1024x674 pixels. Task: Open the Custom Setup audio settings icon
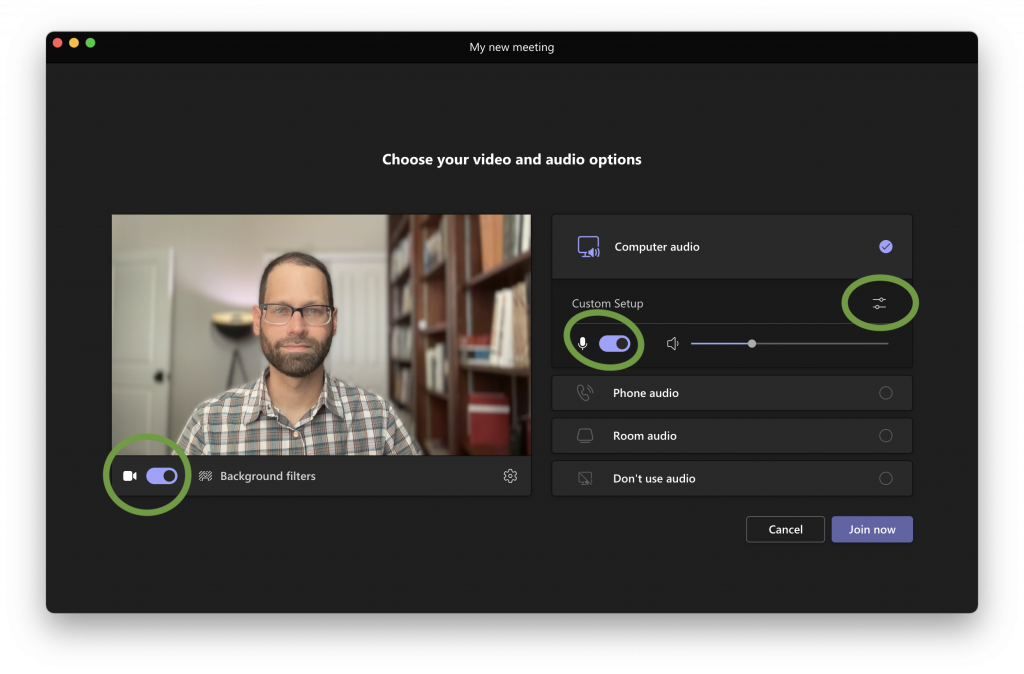(x=878, y=302)
